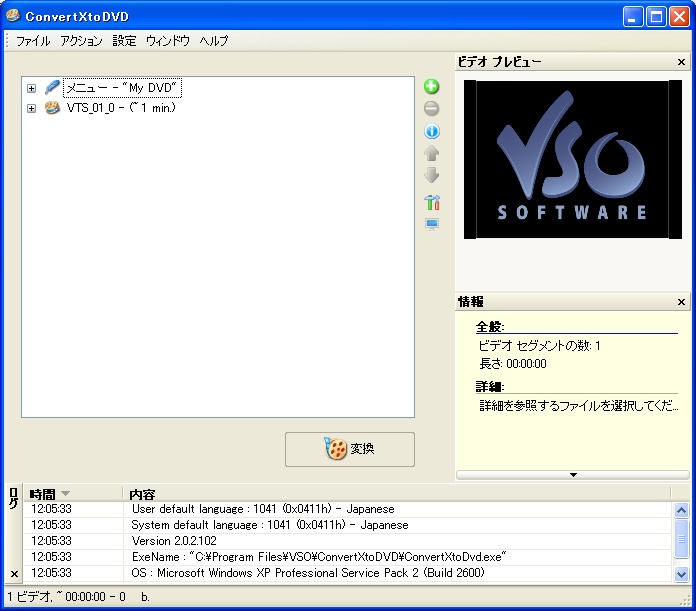Expand the VTS_01_0 tree node

coord(31,108)
